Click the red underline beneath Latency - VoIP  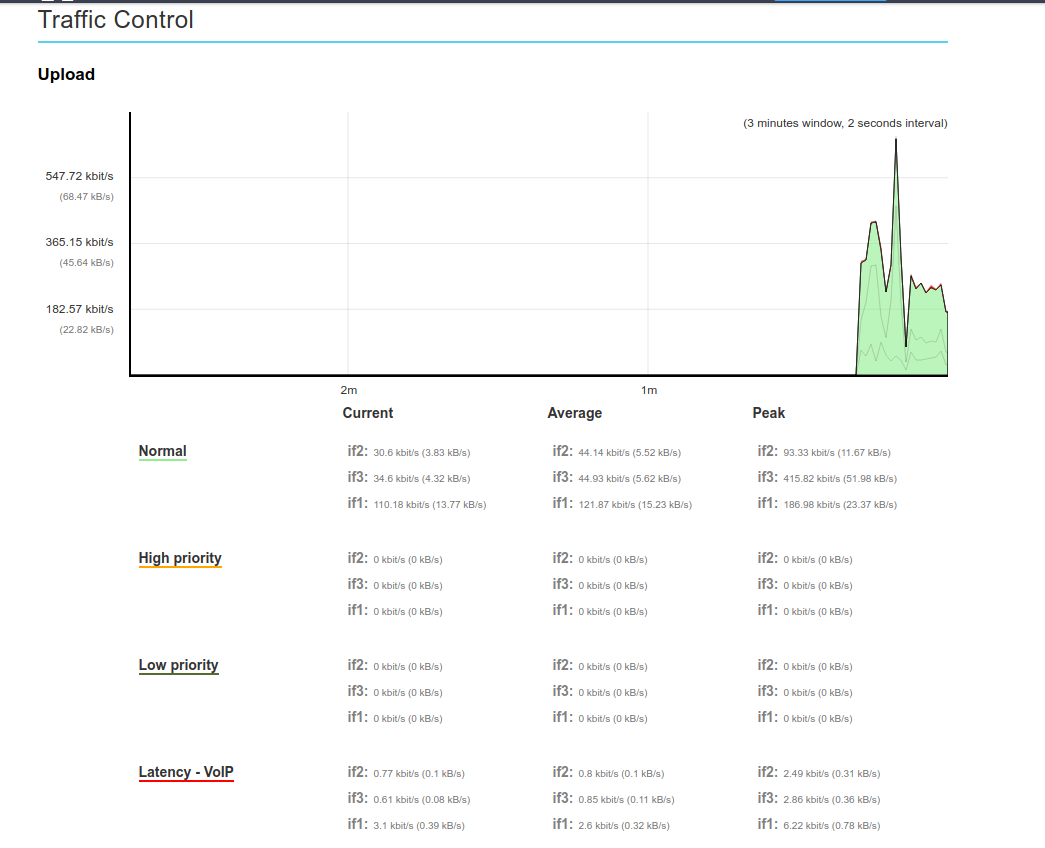(186, 781)
